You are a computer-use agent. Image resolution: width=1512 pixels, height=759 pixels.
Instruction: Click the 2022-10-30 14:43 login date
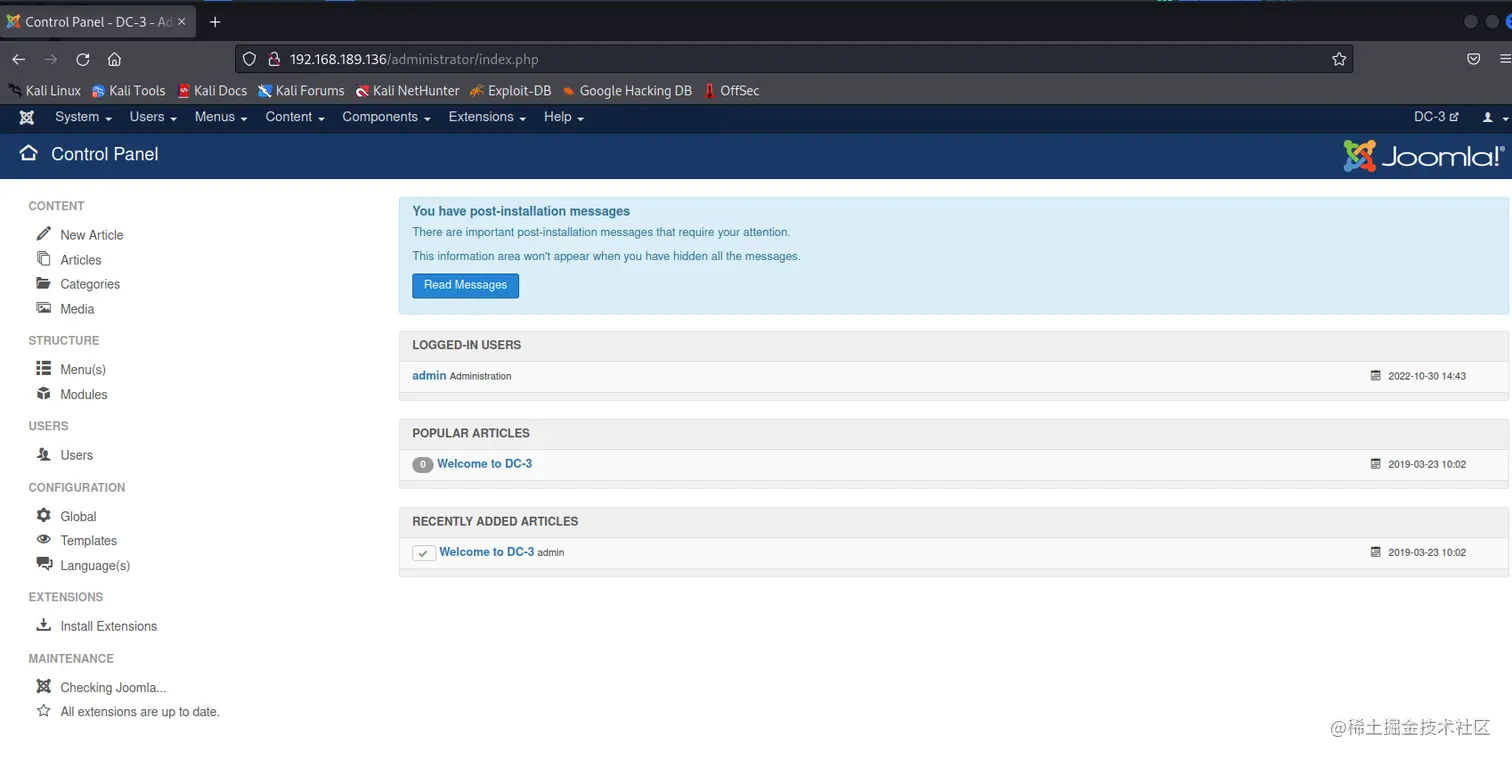pyautogui.click(x=1427, y=376)
